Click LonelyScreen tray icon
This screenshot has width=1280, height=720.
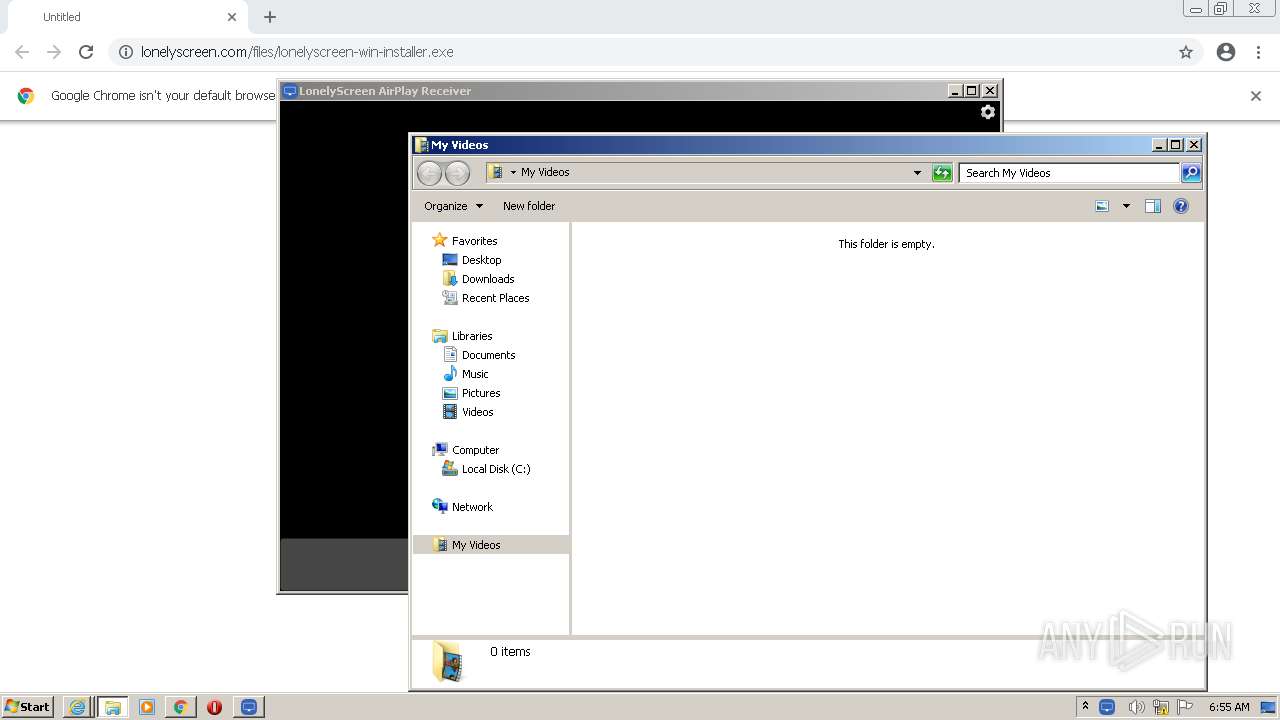[1107, 707]
